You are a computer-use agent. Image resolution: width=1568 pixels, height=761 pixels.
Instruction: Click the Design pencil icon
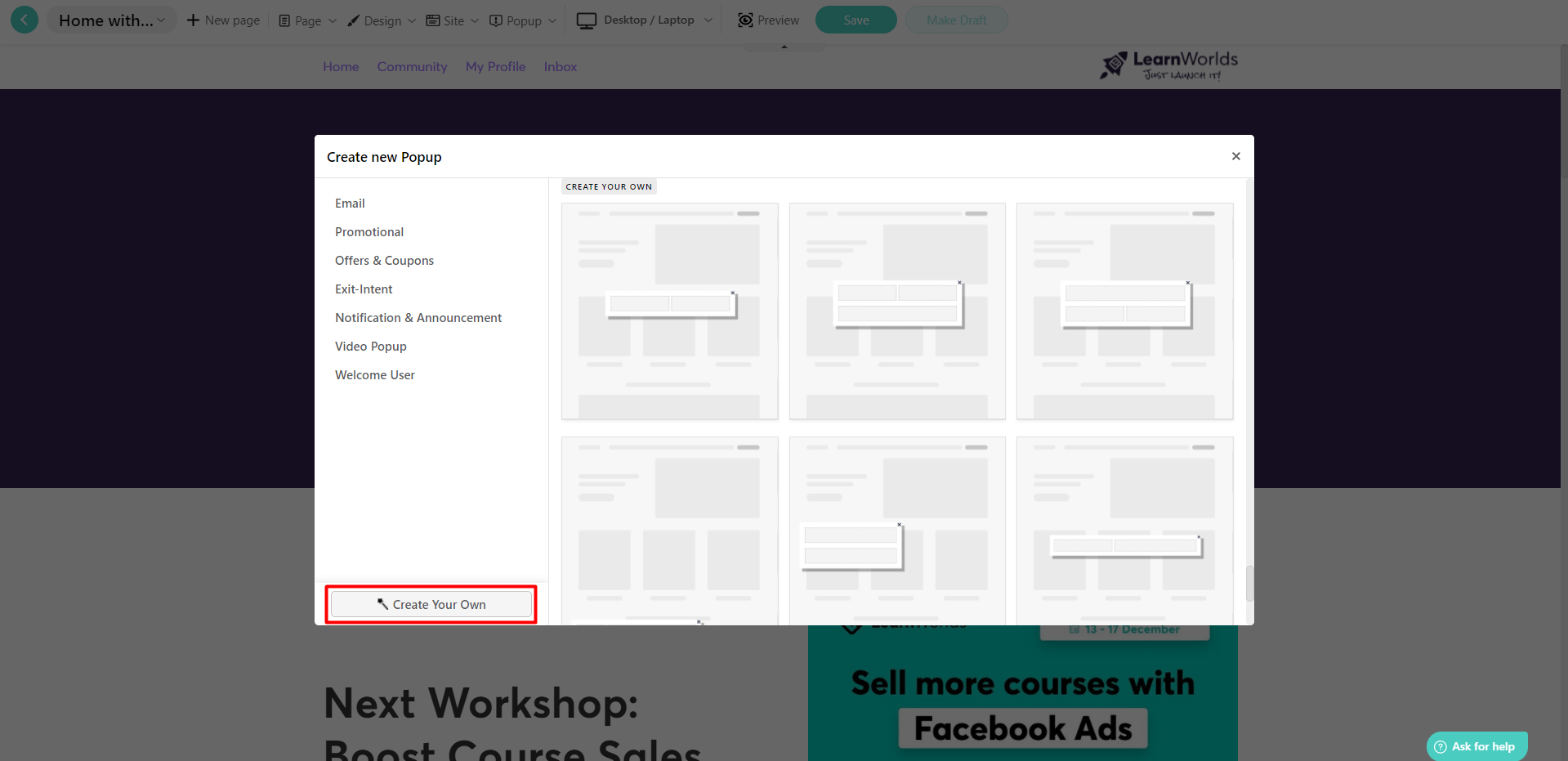pos(352,20)
